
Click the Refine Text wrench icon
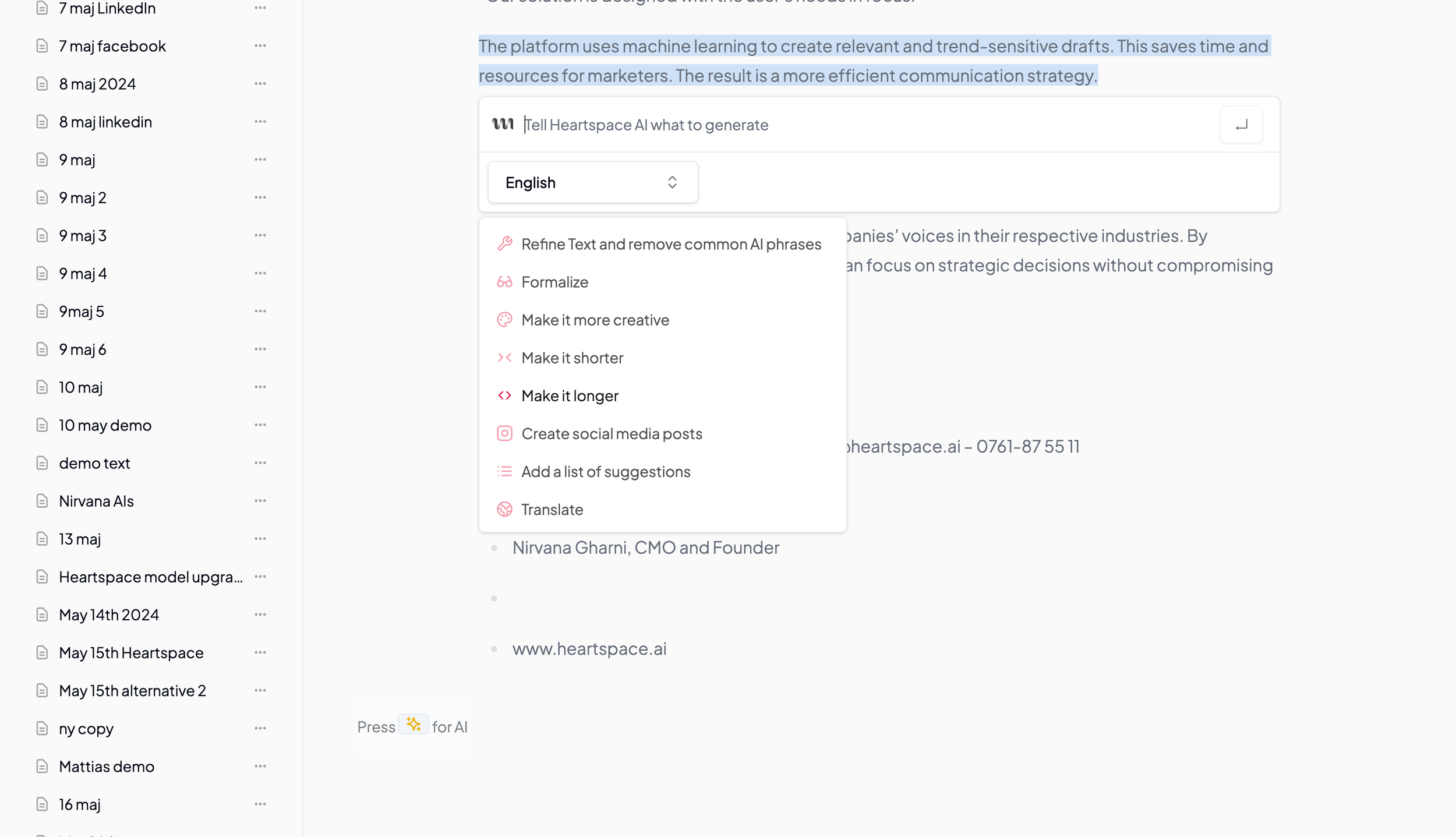click(504, 244)
